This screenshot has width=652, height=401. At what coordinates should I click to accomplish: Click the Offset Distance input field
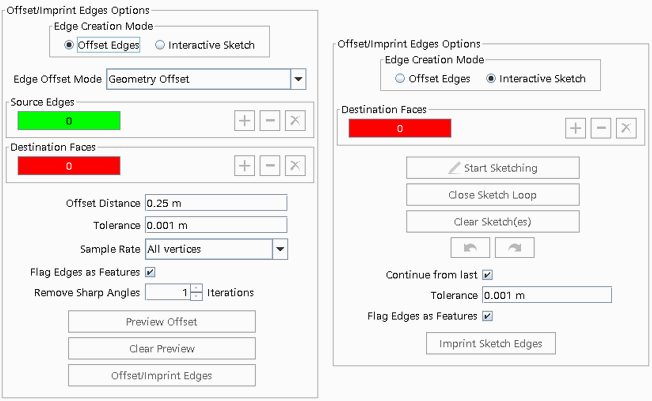[216, 203]
